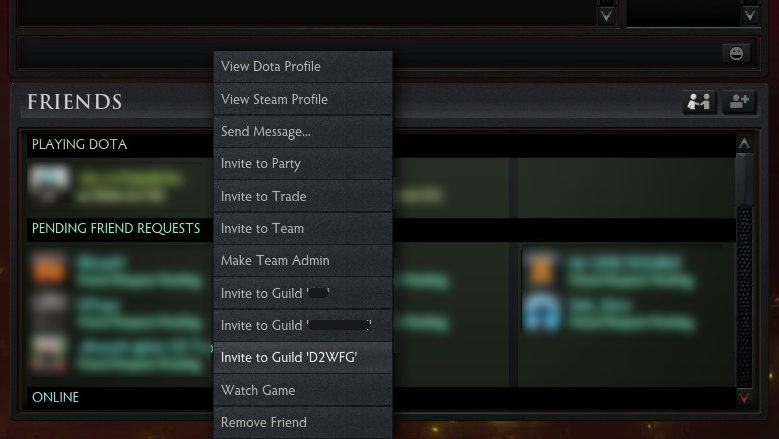779x439 pixels.
Task: Click the party/friends handshake icon
Action: click(x=699, y=102)
